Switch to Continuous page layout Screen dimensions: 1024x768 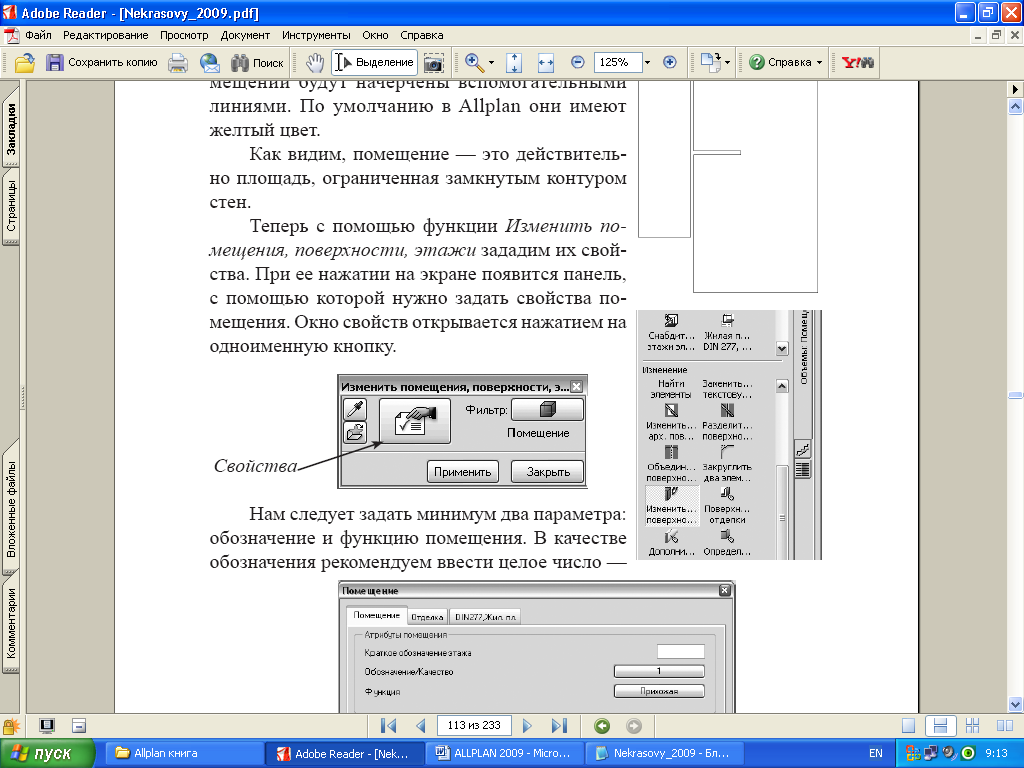(940, 726)
